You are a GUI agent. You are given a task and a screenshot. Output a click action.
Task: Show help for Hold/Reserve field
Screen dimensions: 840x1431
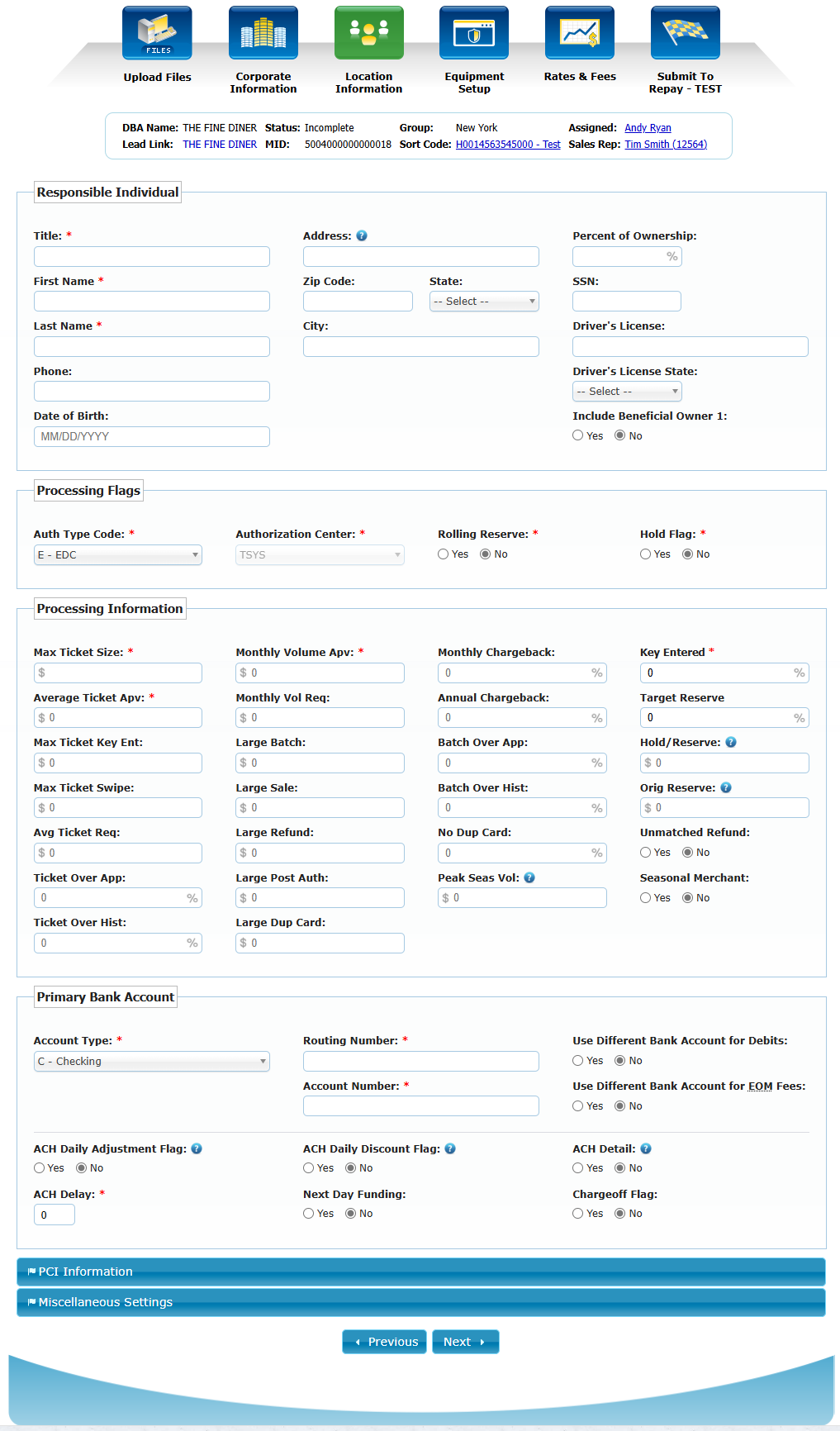point(731,742)
